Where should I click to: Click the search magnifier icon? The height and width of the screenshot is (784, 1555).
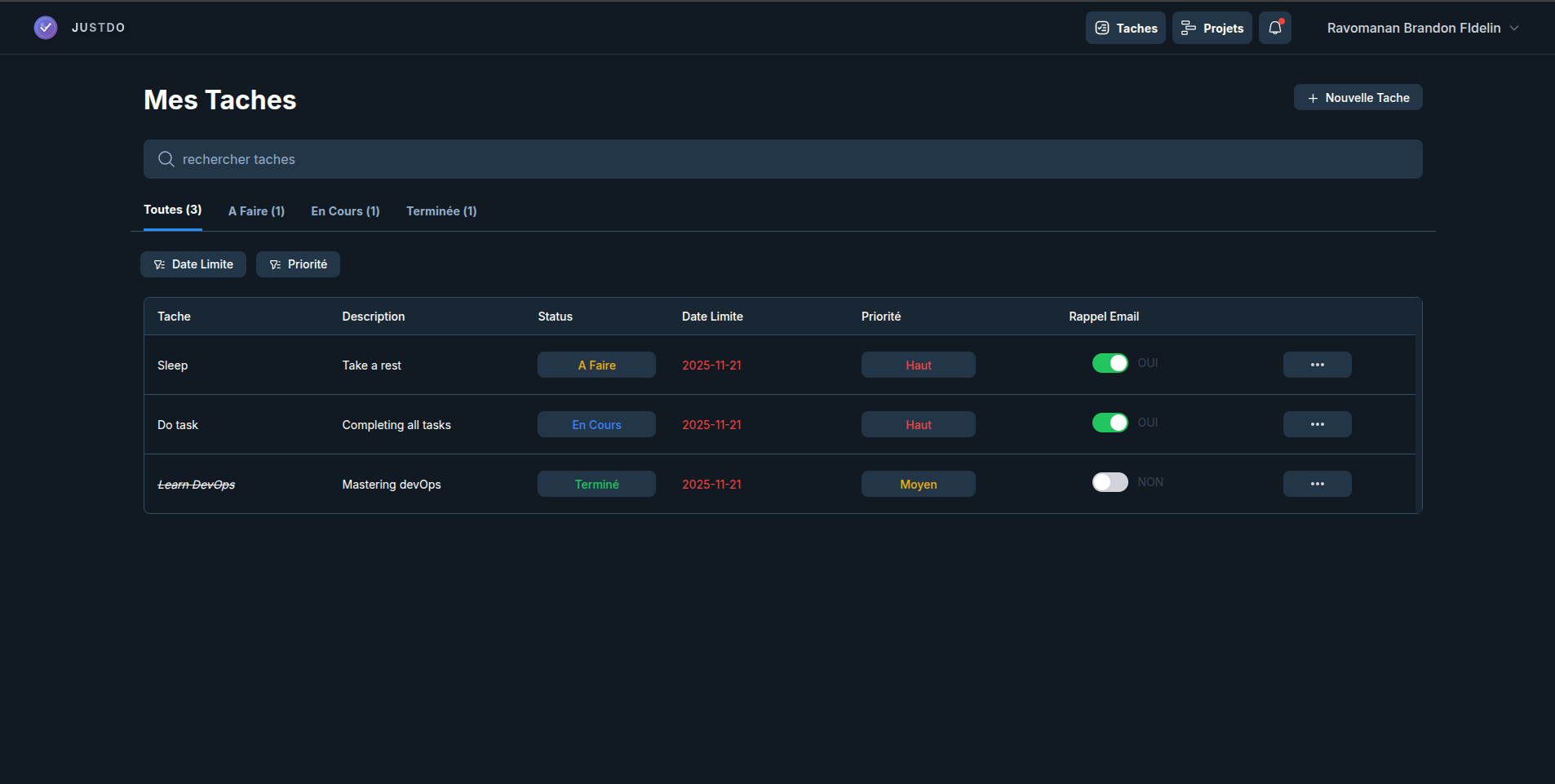click(166, 159)
